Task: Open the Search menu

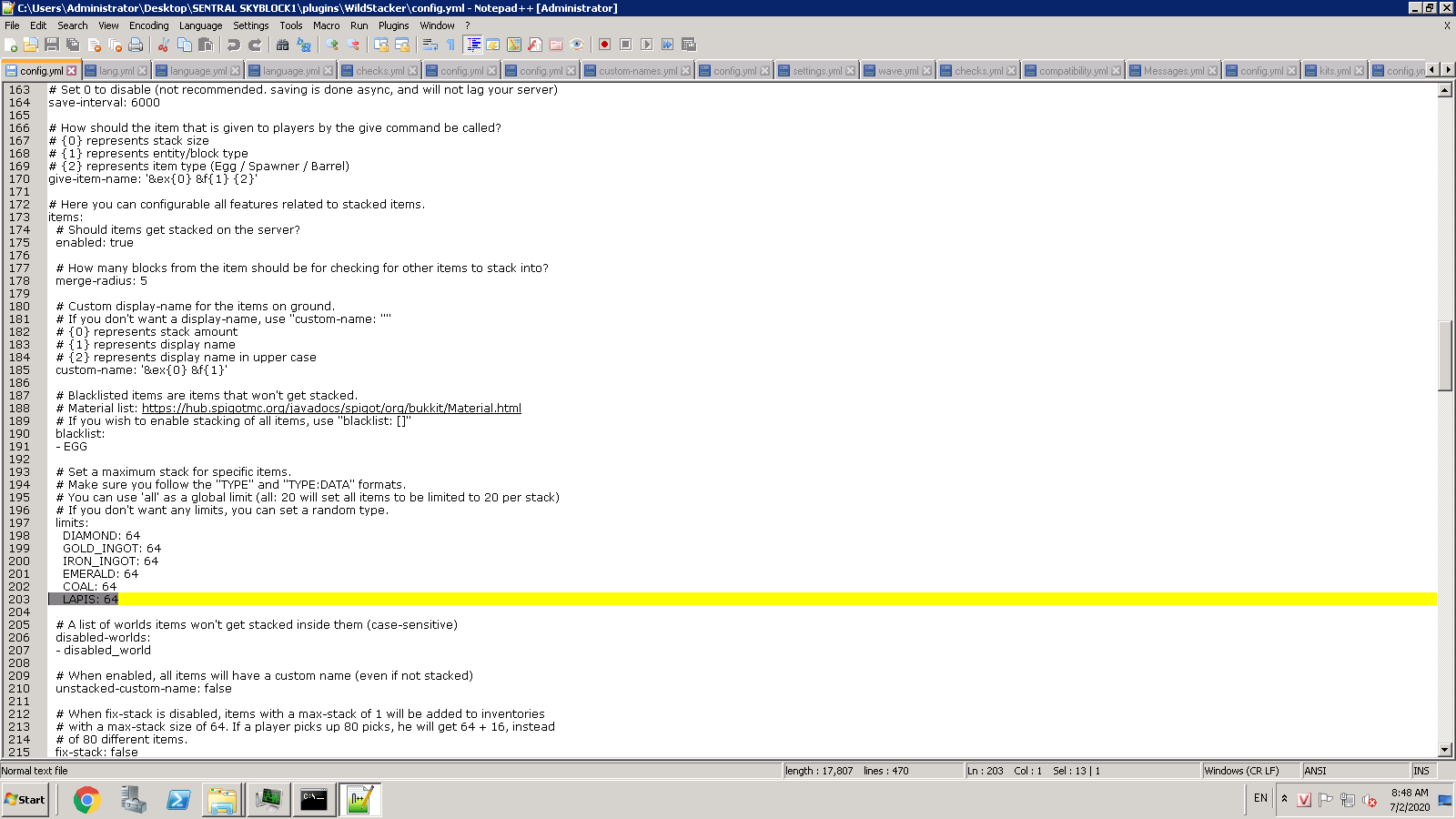Action: pos(73,25)
